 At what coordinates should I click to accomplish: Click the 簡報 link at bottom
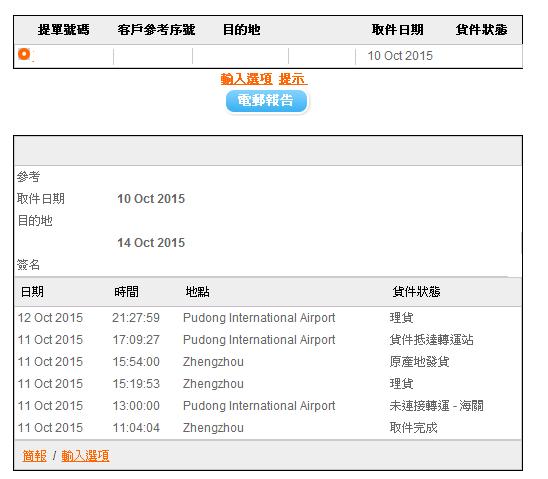(34, 456)
